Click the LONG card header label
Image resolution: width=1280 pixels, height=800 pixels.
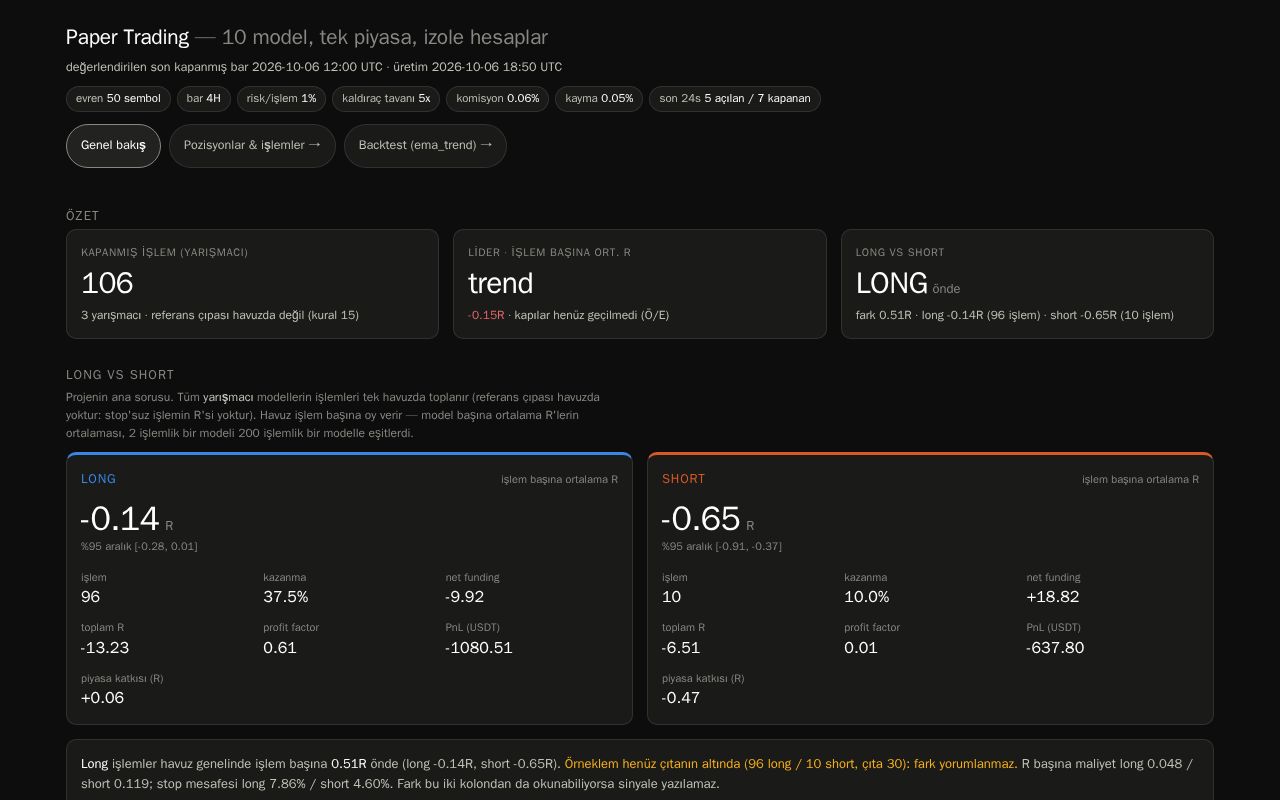coord(98,479)
